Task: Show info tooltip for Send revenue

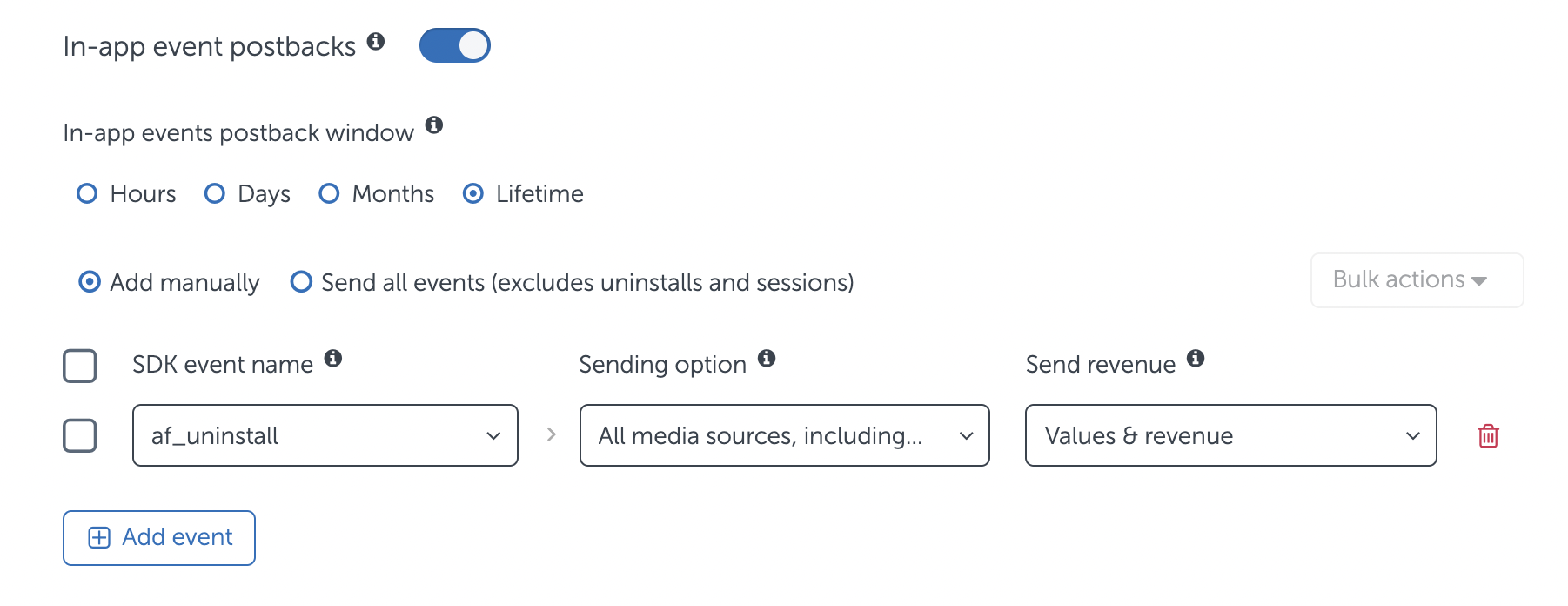Action: click(x=1196, y=358)
